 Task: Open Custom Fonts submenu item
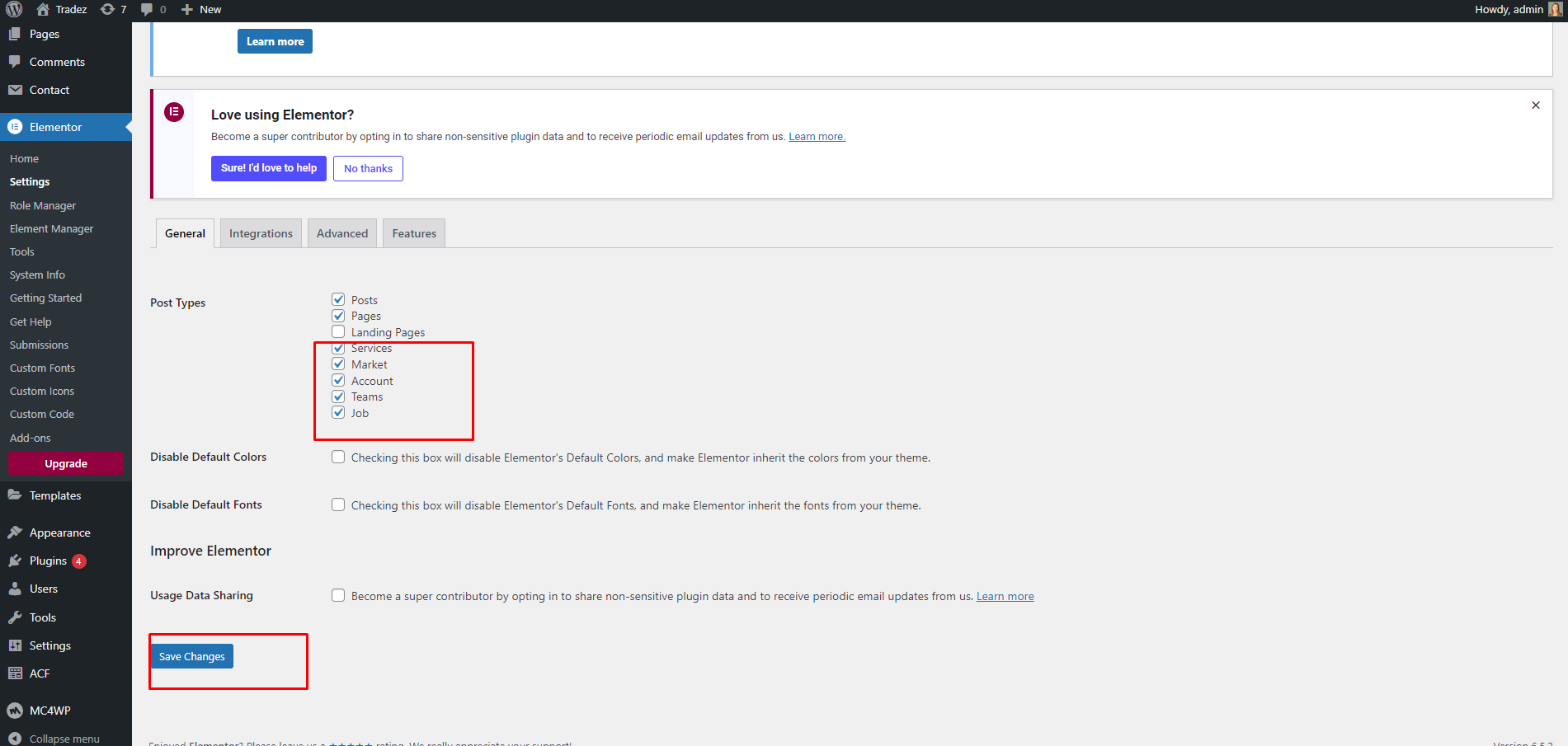[42, 368]
